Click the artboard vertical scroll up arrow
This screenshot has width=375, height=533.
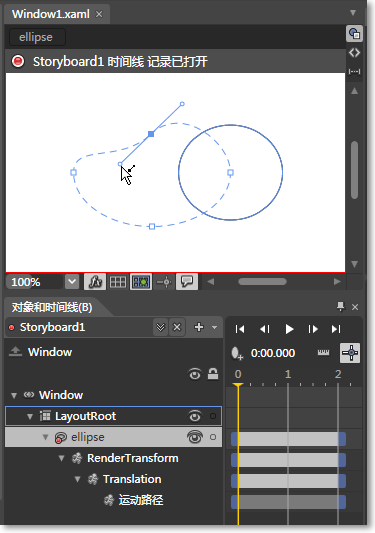354,91
